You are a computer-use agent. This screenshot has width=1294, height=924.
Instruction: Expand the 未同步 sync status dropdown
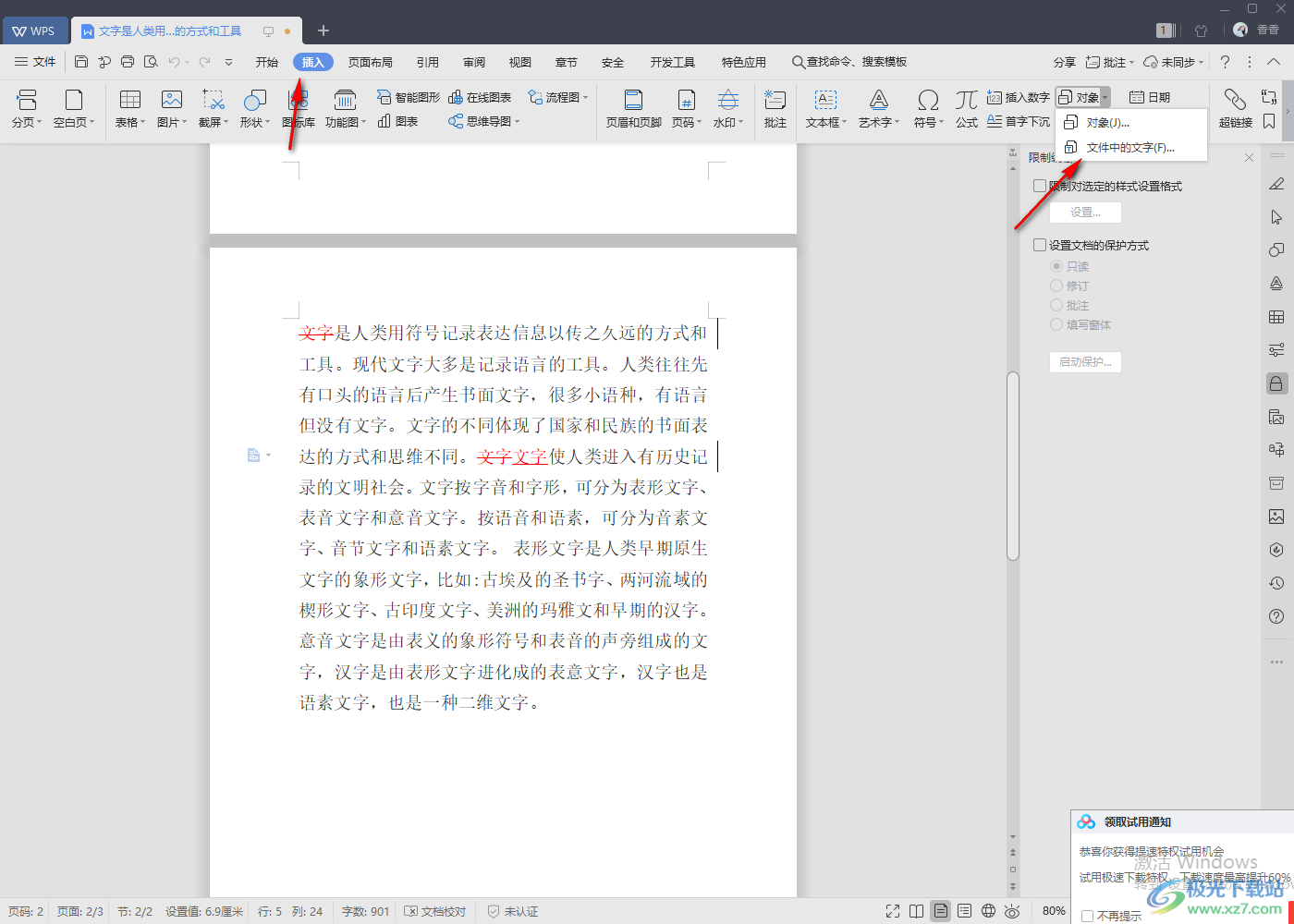click(1201, 62)
